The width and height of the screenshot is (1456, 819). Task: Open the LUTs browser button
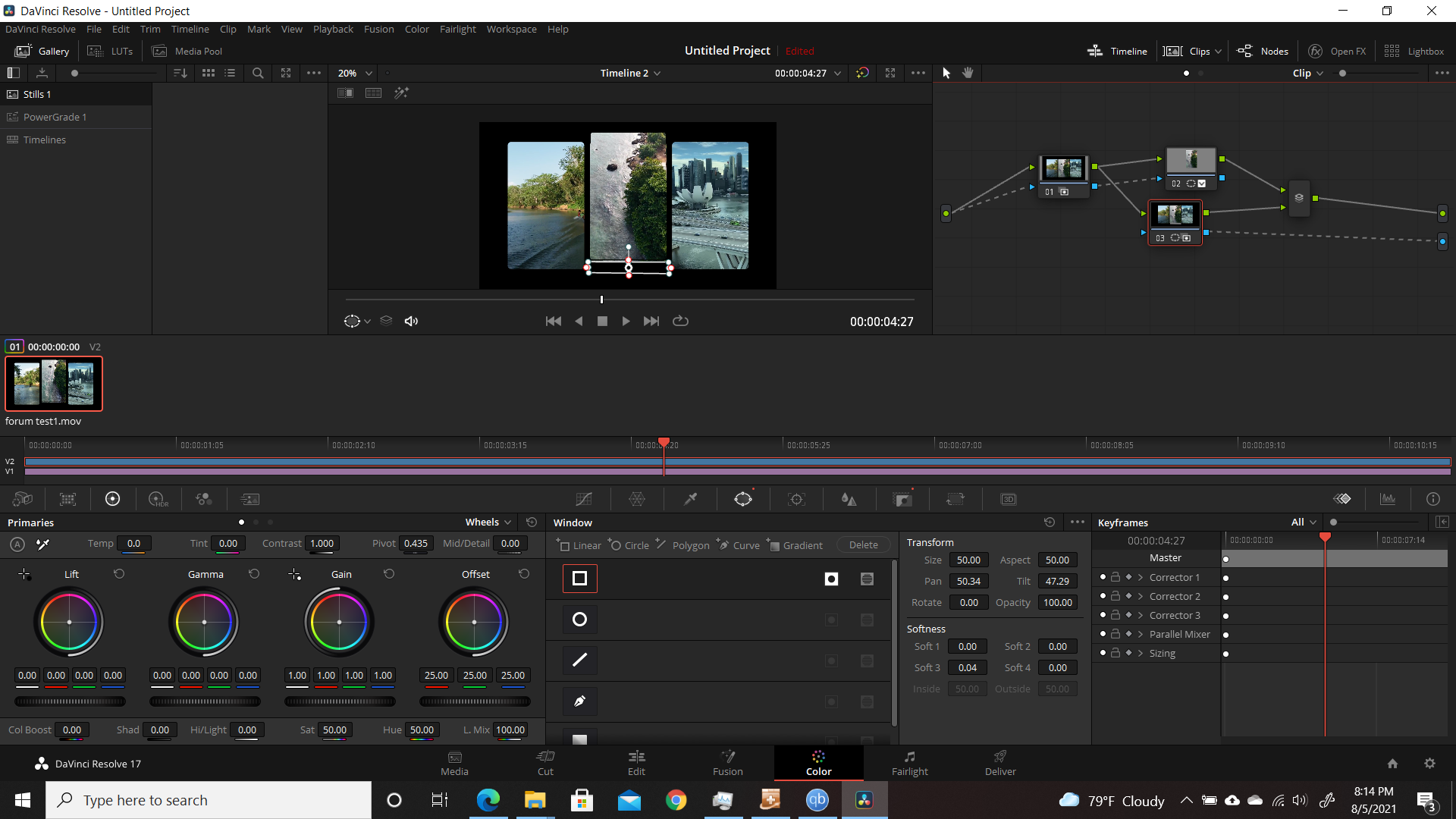tap(111, 51)
